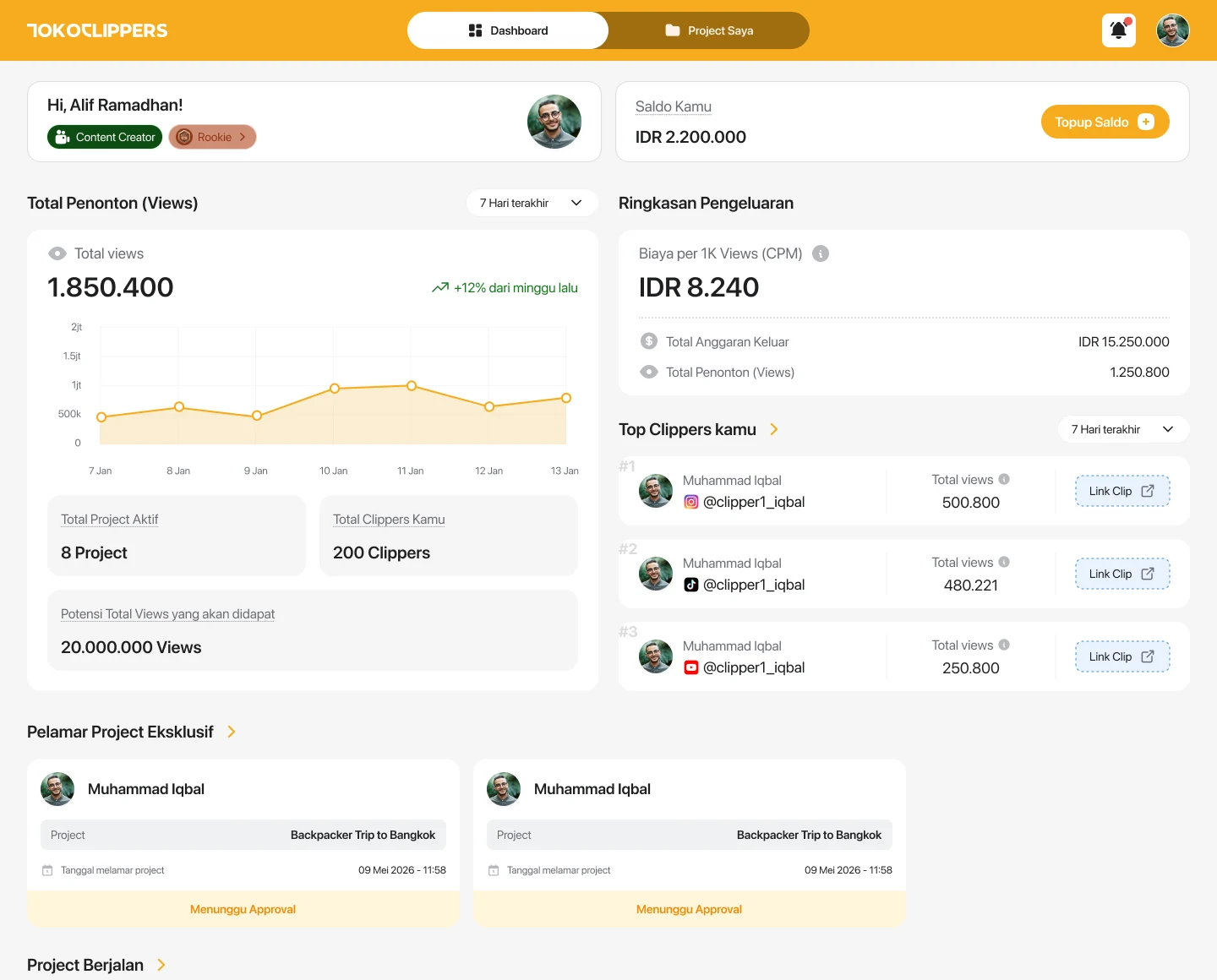Open Link Clip for the 480.221 views clipper
Viewport: 1217px width, 980px height.
[x=1122, y=574]
